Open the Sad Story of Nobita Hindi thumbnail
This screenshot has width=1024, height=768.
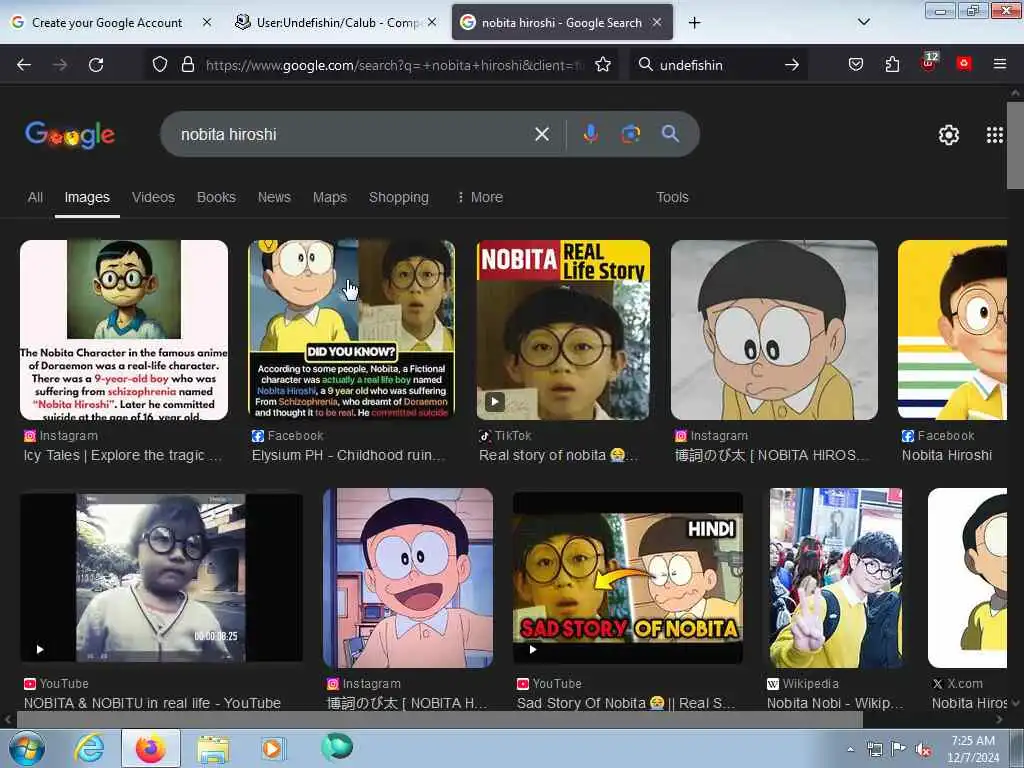pyautogui.click(x=628, y=578)
